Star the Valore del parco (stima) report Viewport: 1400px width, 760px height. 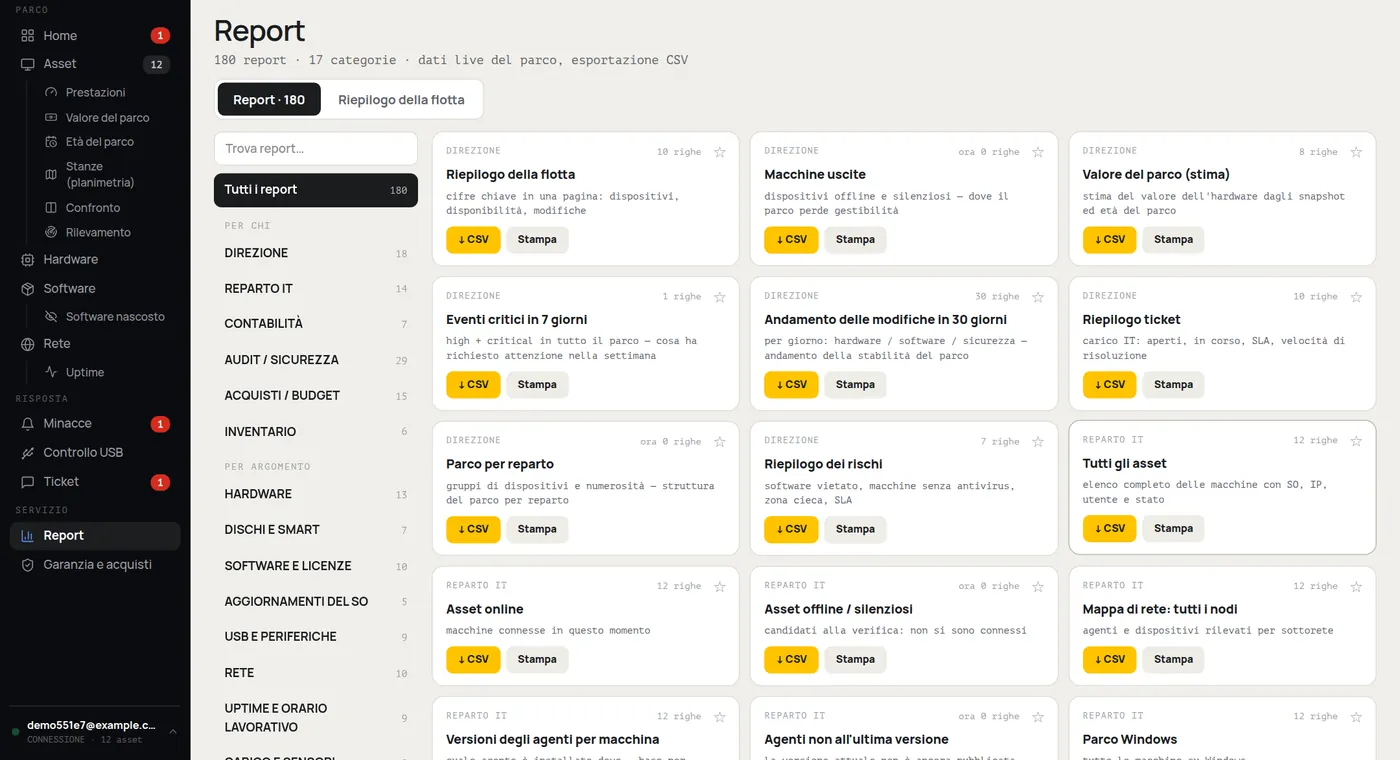click(x=1356, y=152)
